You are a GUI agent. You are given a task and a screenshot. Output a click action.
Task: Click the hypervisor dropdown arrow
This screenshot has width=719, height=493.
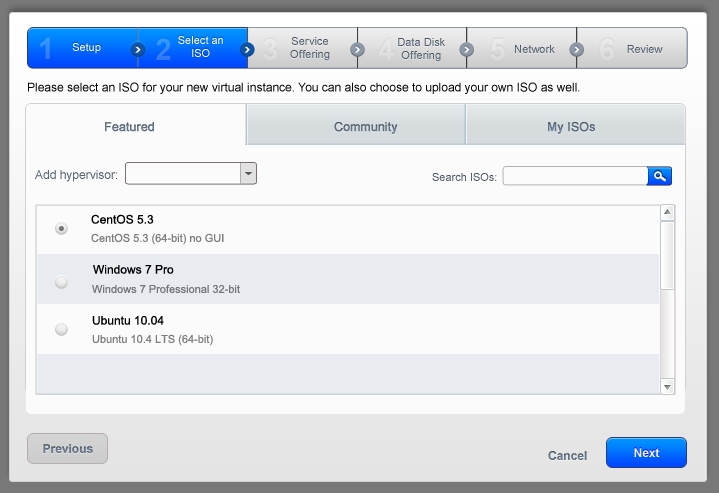[248, 174]
